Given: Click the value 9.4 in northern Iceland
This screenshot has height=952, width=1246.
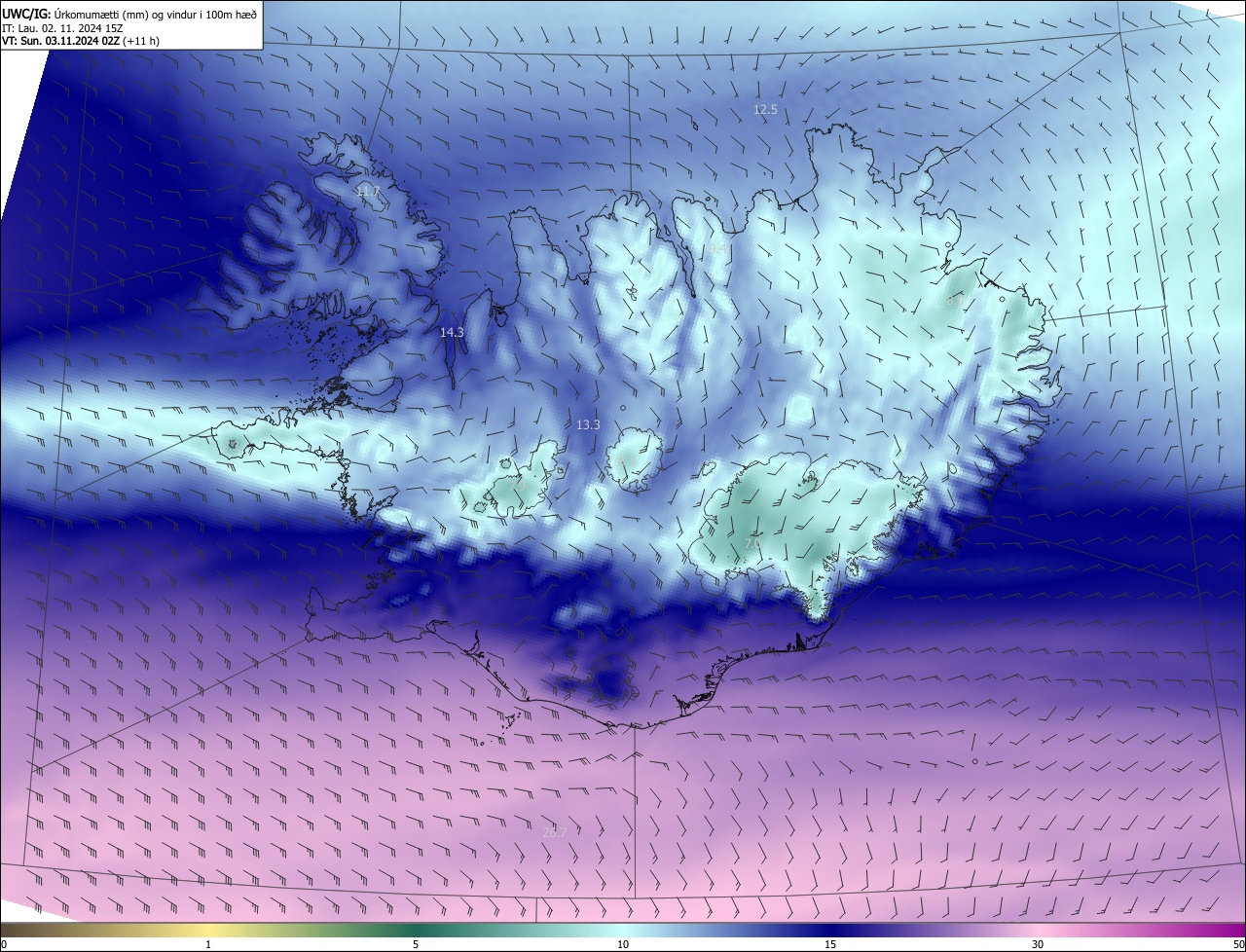Looking at the screenshot, I should 718,249.
